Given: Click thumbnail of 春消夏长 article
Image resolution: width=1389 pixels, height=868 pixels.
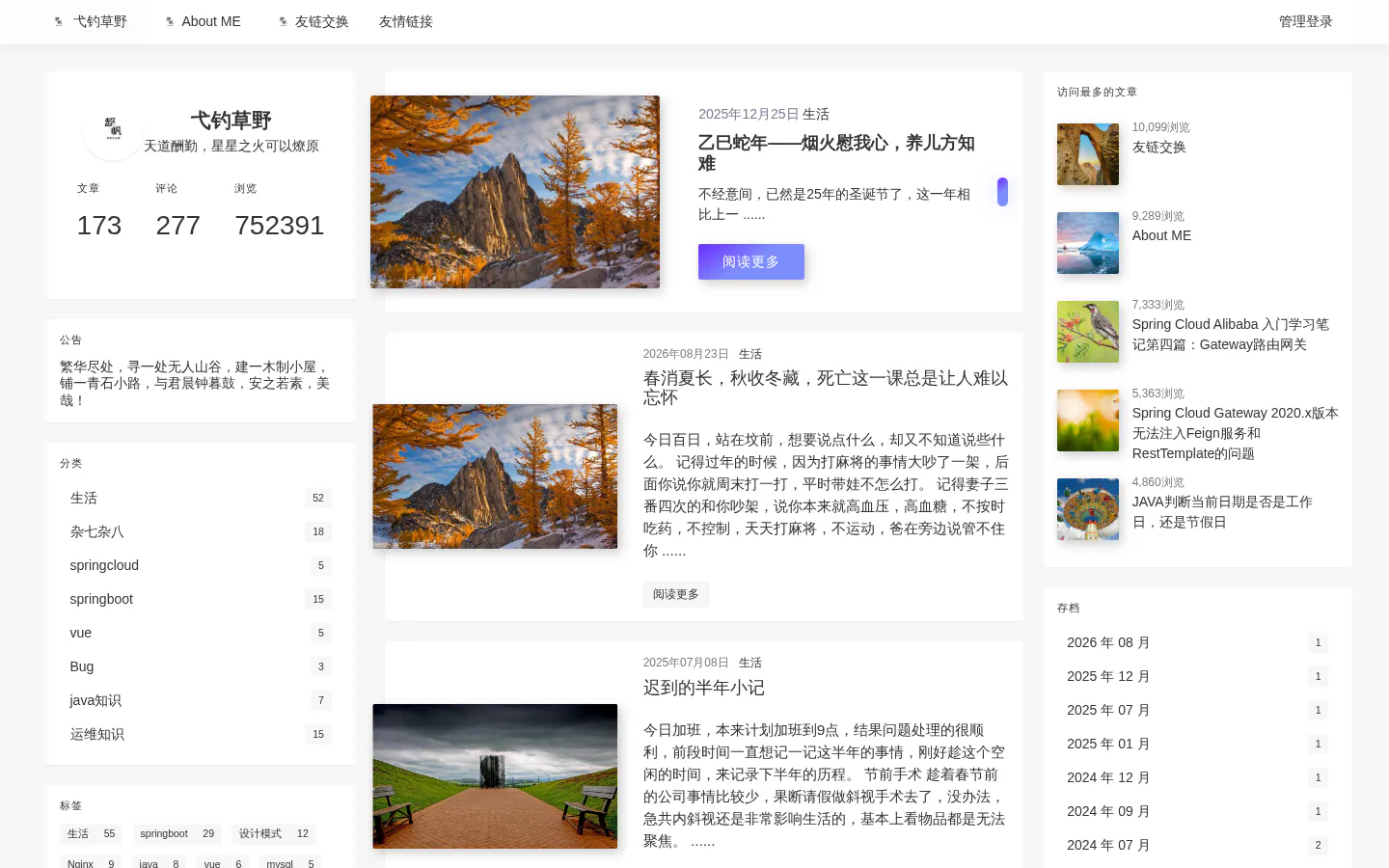Looking at the screenshot, I should [x=495, y=476].
